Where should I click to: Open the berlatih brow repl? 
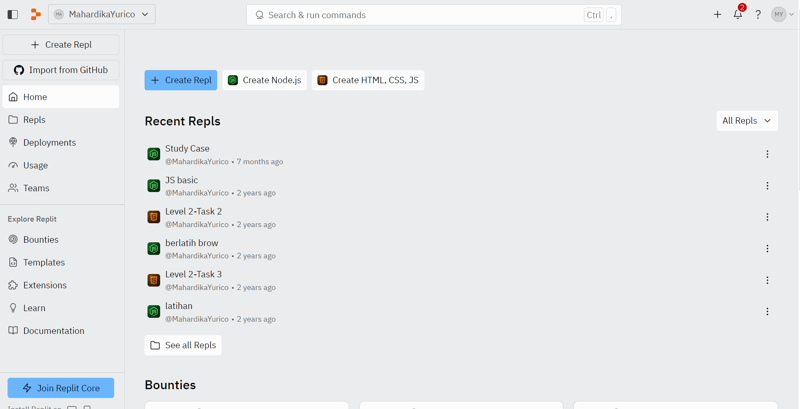point(191,243)
